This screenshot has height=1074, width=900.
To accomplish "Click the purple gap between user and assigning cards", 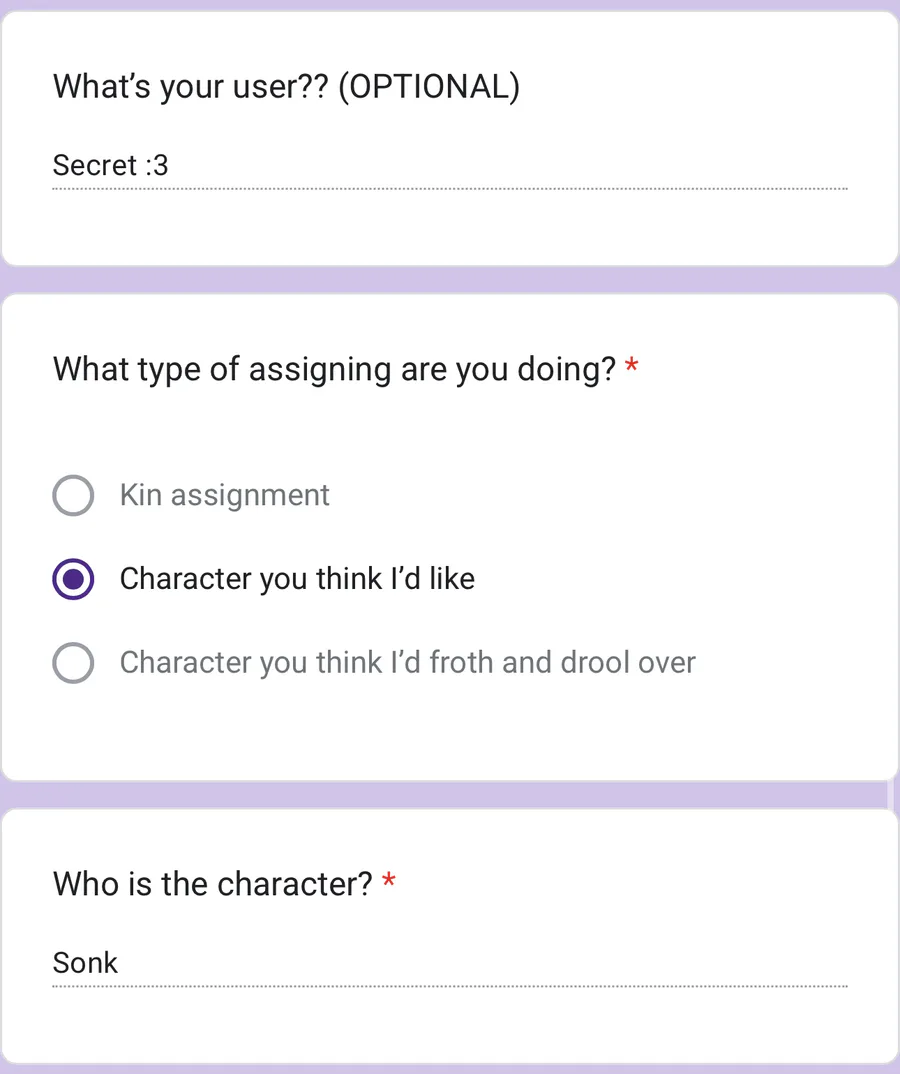I will [450, 280].
